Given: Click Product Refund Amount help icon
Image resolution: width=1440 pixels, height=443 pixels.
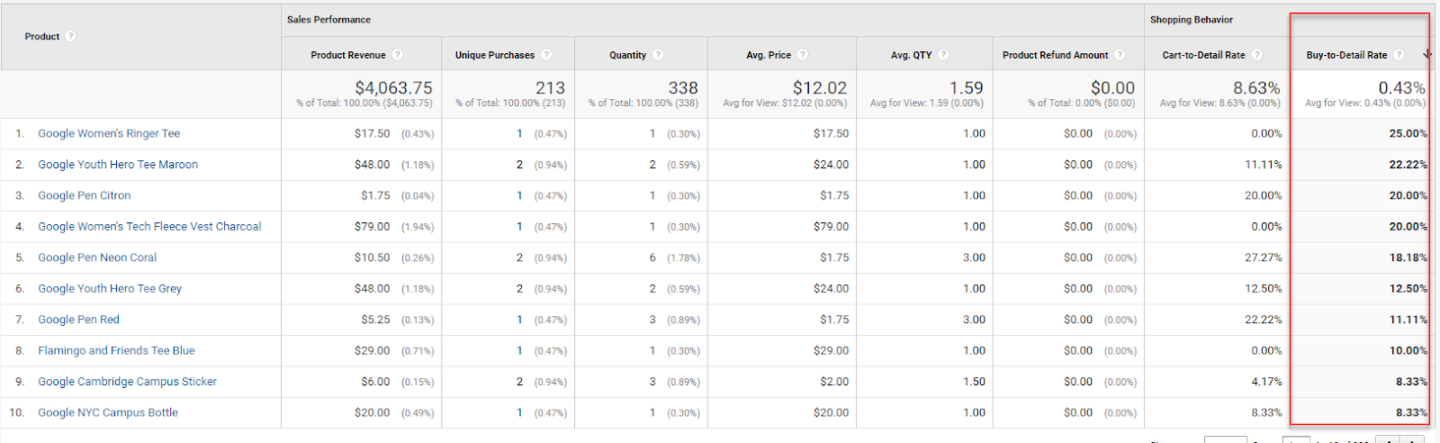Looking at the screenshot, I should point(1120,55).
